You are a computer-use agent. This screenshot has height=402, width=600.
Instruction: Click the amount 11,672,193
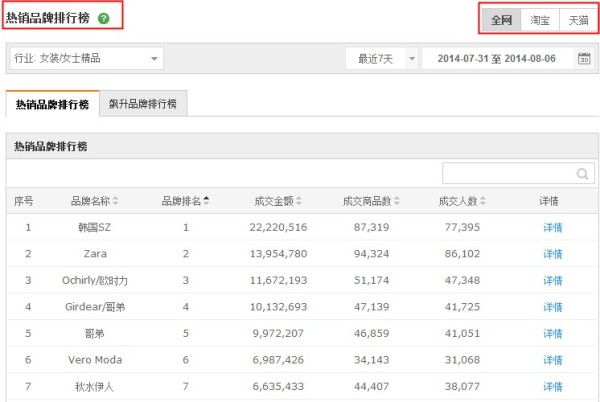coord(278,281)
